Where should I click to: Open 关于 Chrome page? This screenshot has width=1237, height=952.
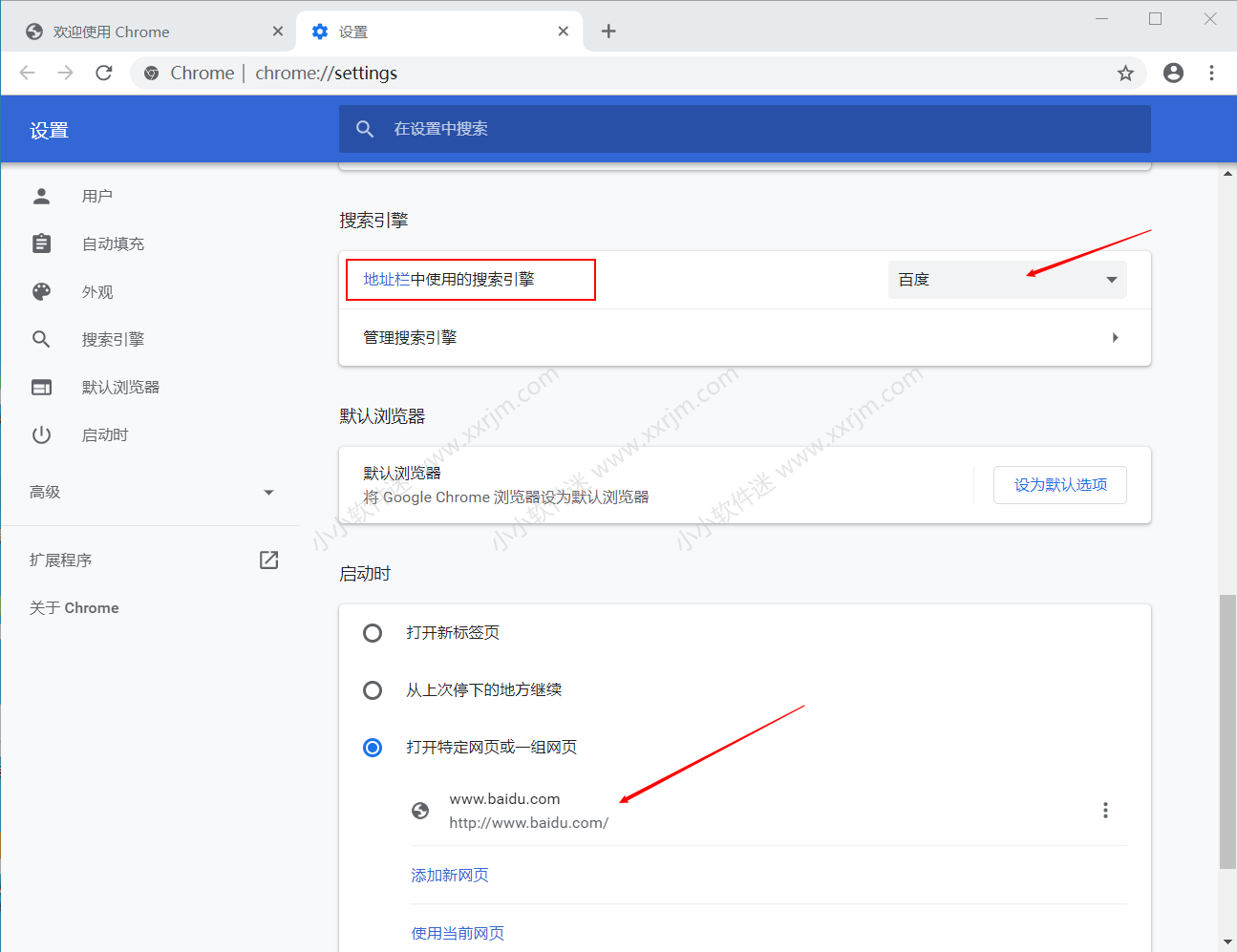pyautogui.click(x=75, y=608)
